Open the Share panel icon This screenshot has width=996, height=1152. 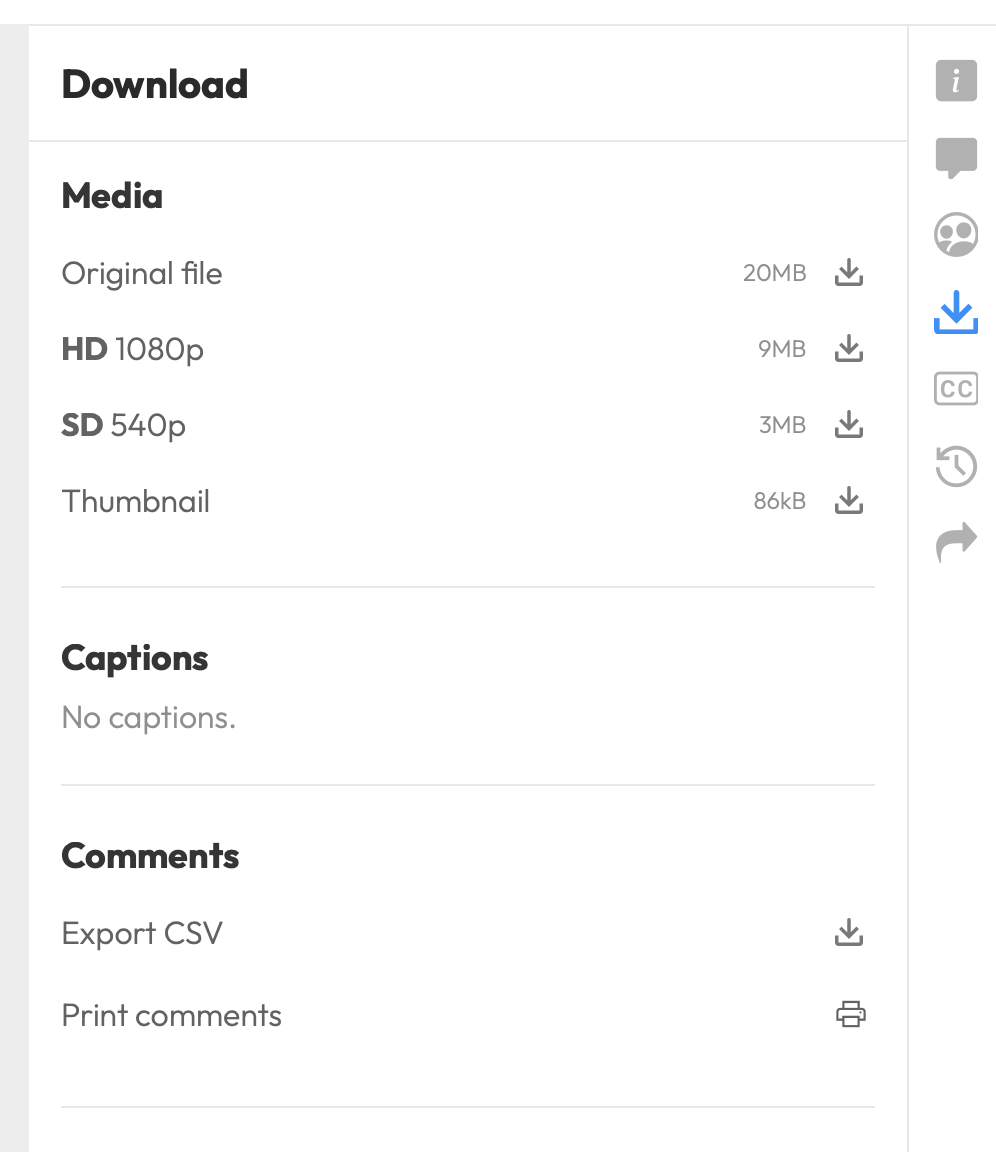955,540
